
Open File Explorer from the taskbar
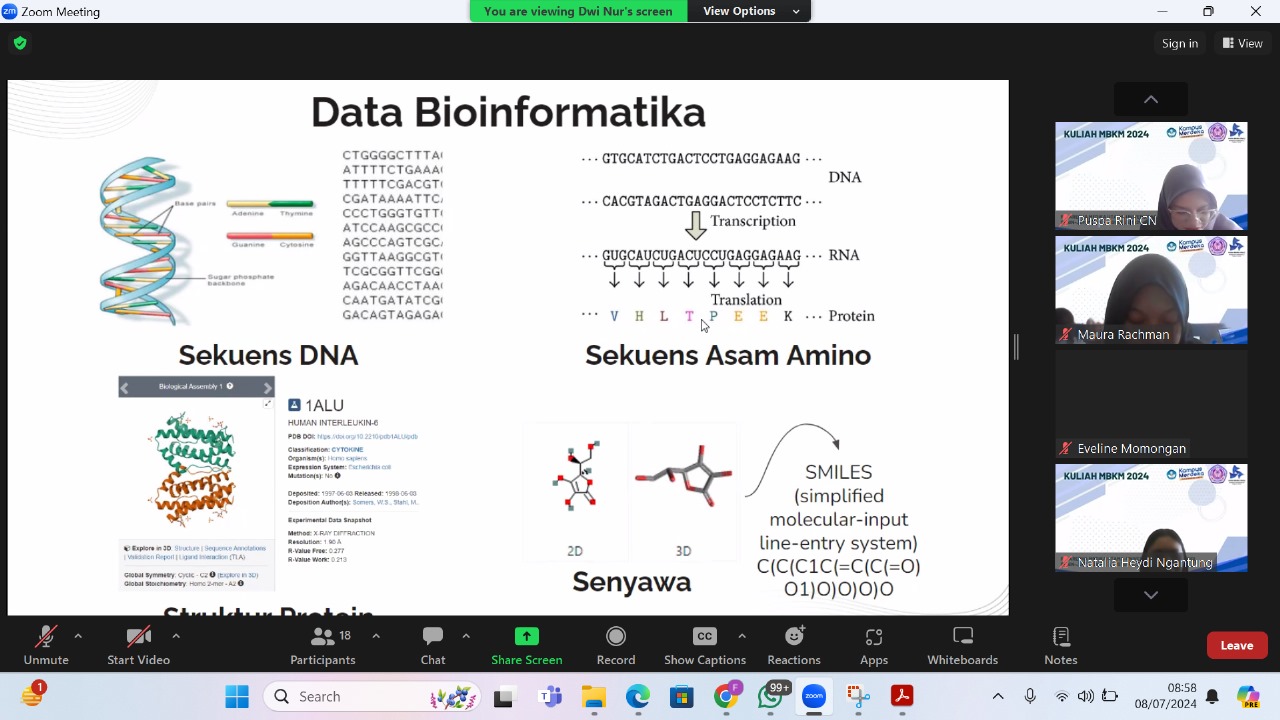pyautogui.click(x=594, y=696)
